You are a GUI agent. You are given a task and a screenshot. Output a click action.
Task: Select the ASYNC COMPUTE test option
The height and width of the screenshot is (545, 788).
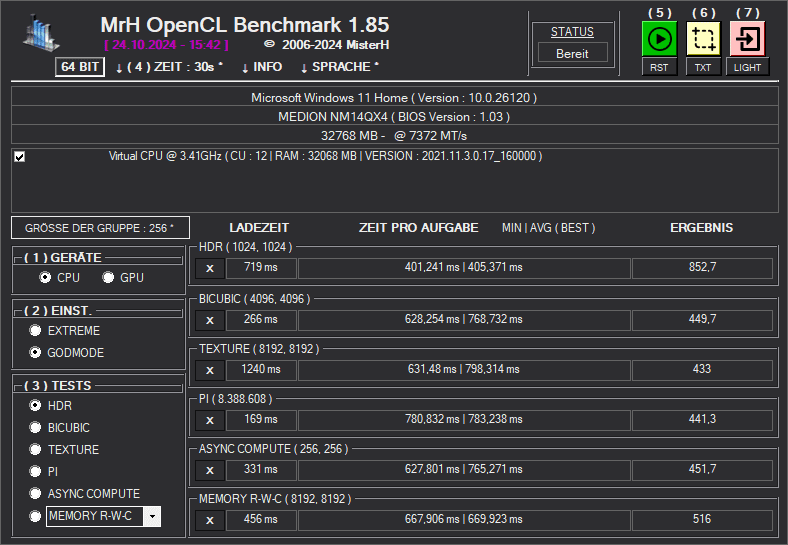35,494
